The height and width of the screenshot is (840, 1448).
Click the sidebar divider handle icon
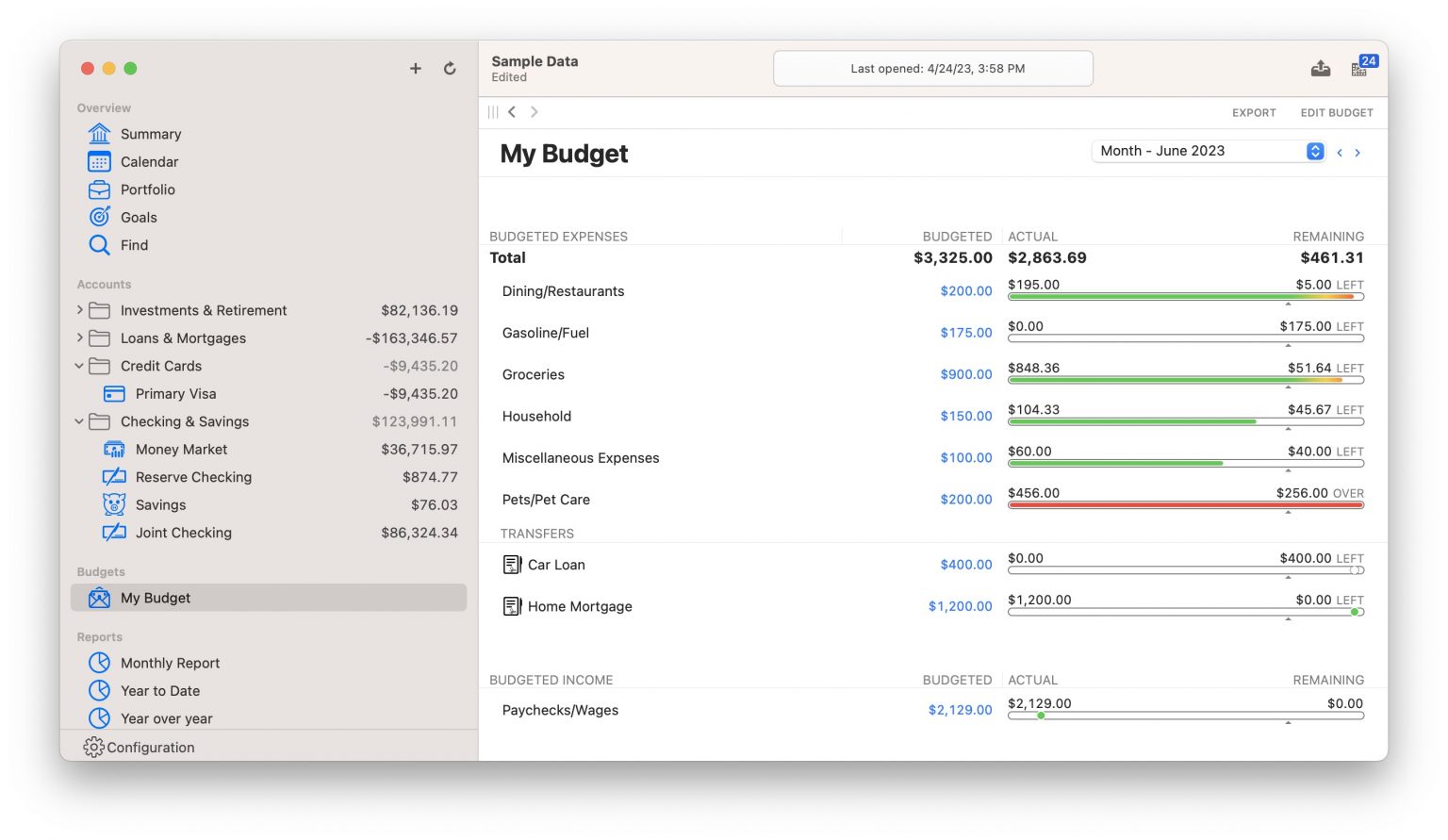(x=493, y=112)
